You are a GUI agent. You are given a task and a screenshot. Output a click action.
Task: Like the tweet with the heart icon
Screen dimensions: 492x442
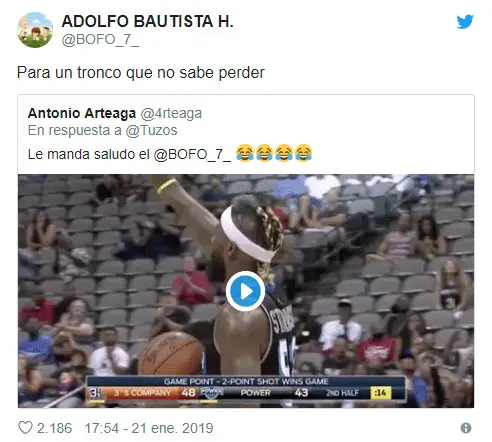(x=25, y=428)
